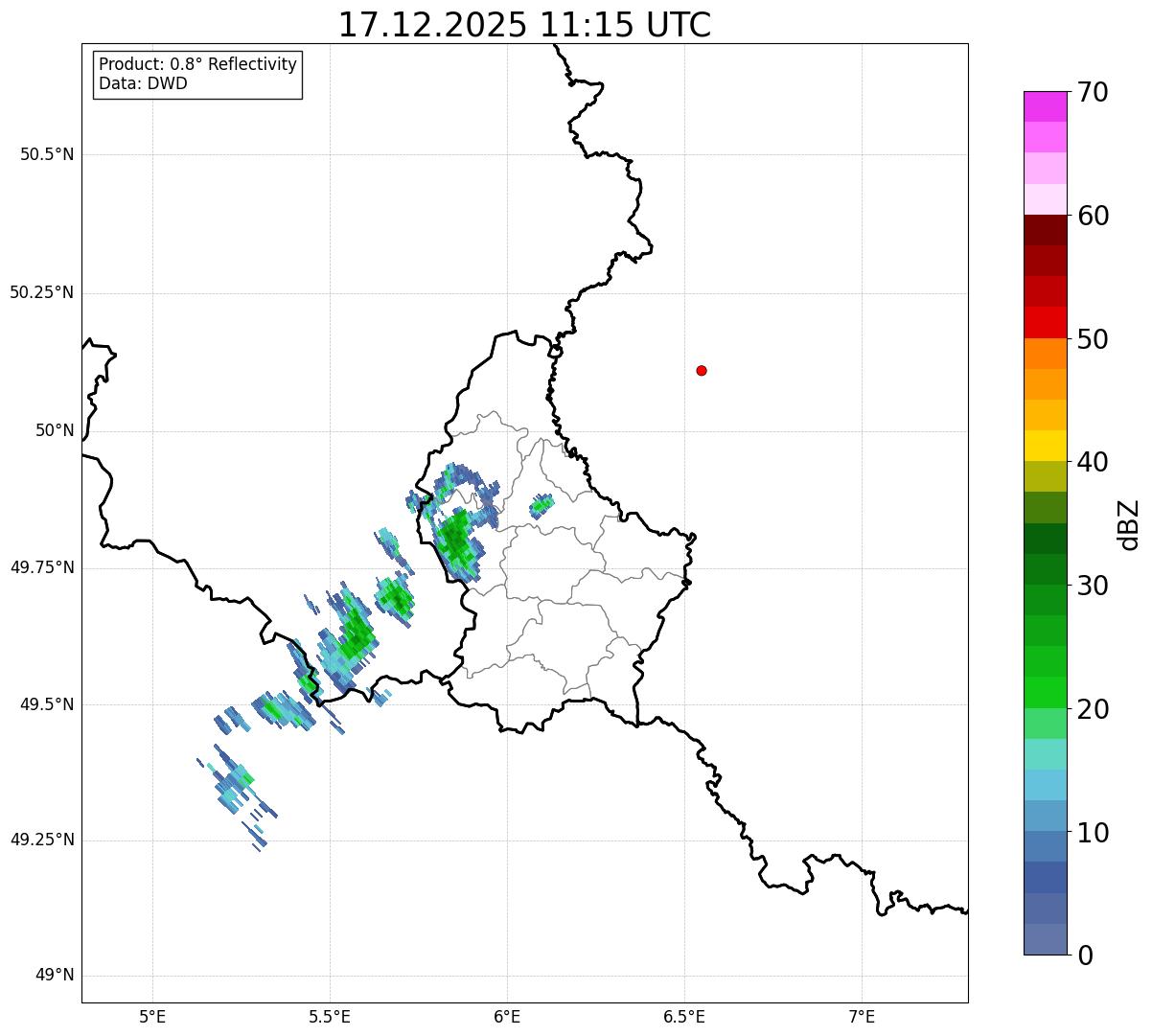1152x1036 pixels.
Task: Click the 6.5°E longitude axis label
Action: [x=684, y=1016]
